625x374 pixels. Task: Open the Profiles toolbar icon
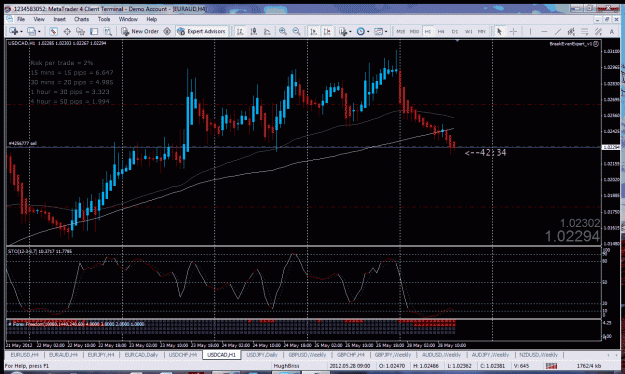[31, 31]
